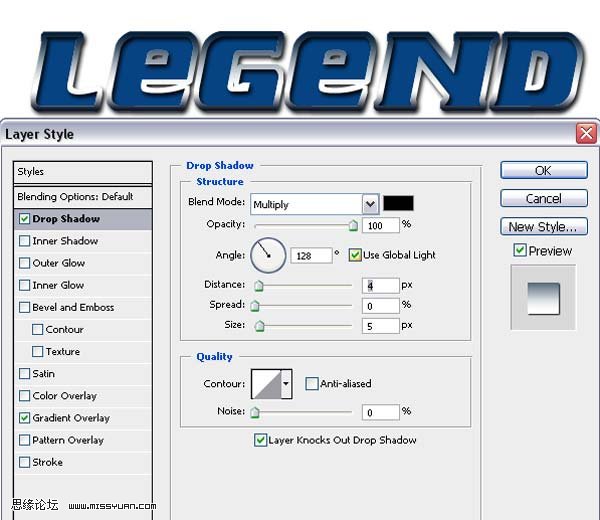Screen dimensions: 600x520
Task: Click the Size value field
Action: coord(381,326)
